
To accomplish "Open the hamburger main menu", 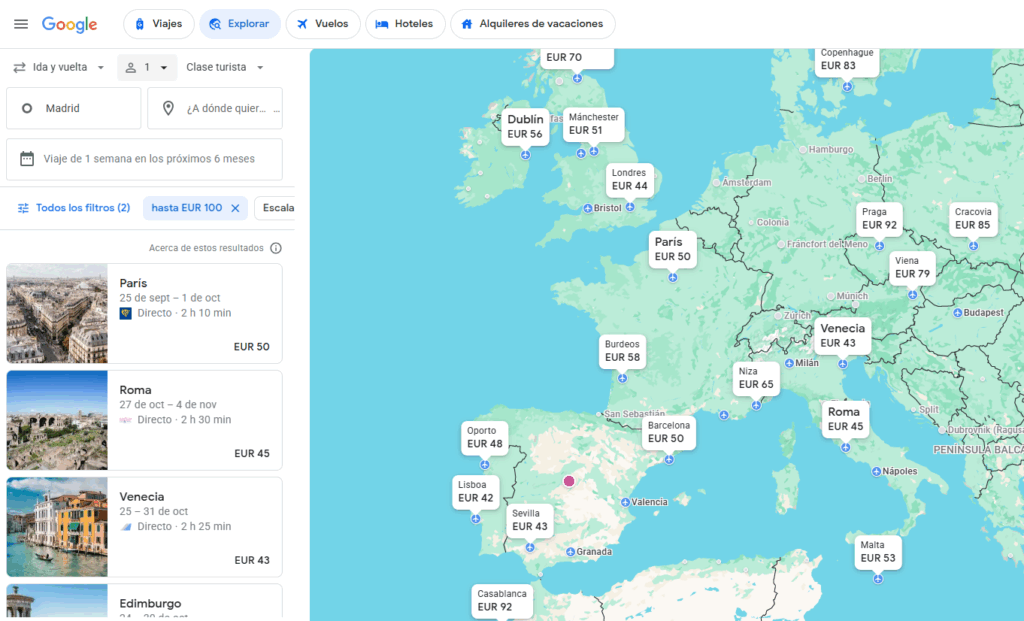I will 21,24.
